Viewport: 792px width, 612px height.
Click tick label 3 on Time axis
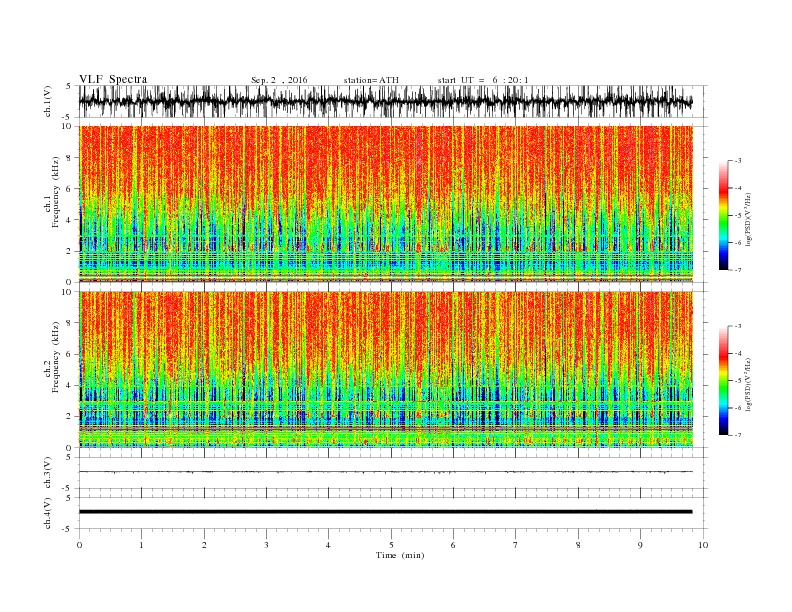click(267, 545)
